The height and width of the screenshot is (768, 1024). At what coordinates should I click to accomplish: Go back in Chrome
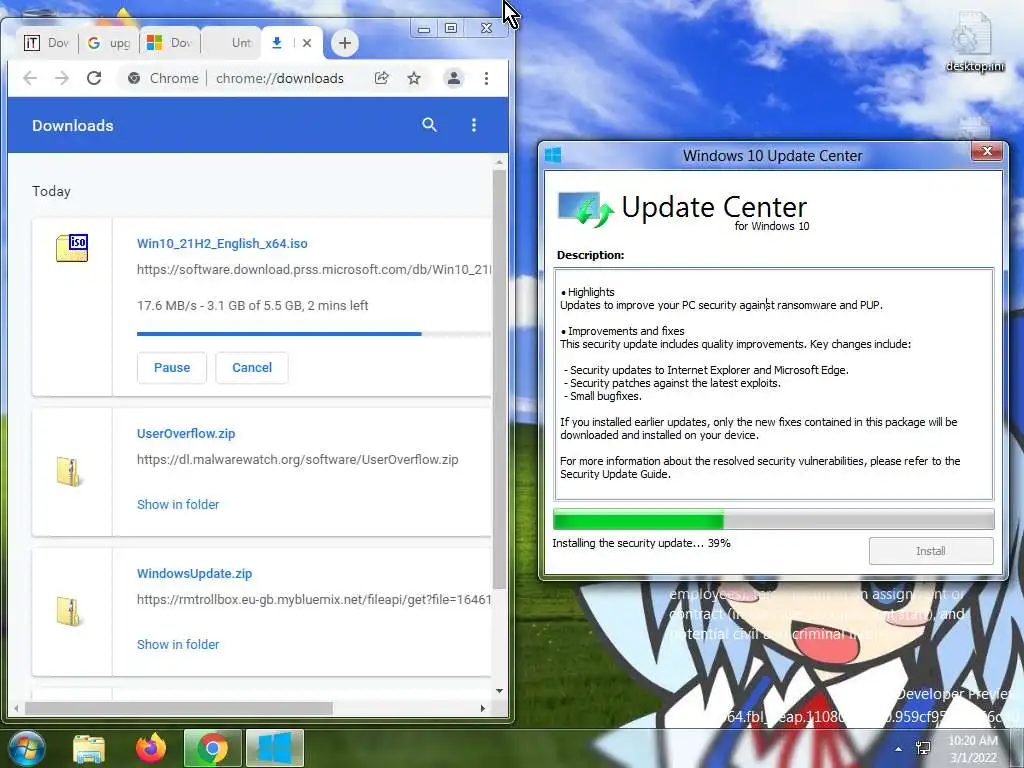coord(30,78)
